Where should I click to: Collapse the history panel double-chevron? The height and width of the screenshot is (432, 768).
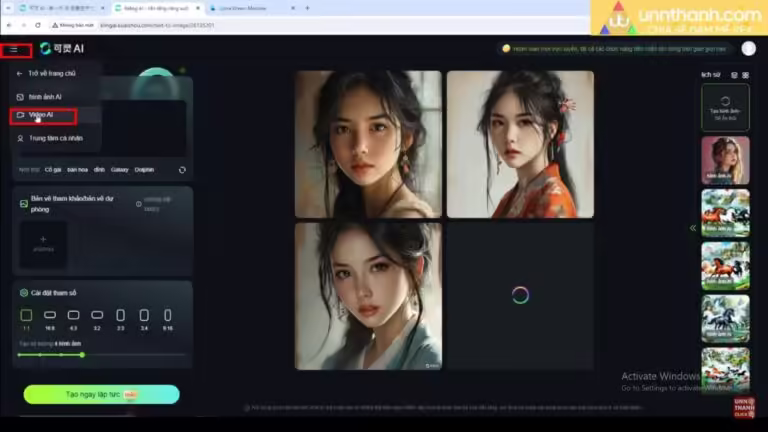[693, 228]
